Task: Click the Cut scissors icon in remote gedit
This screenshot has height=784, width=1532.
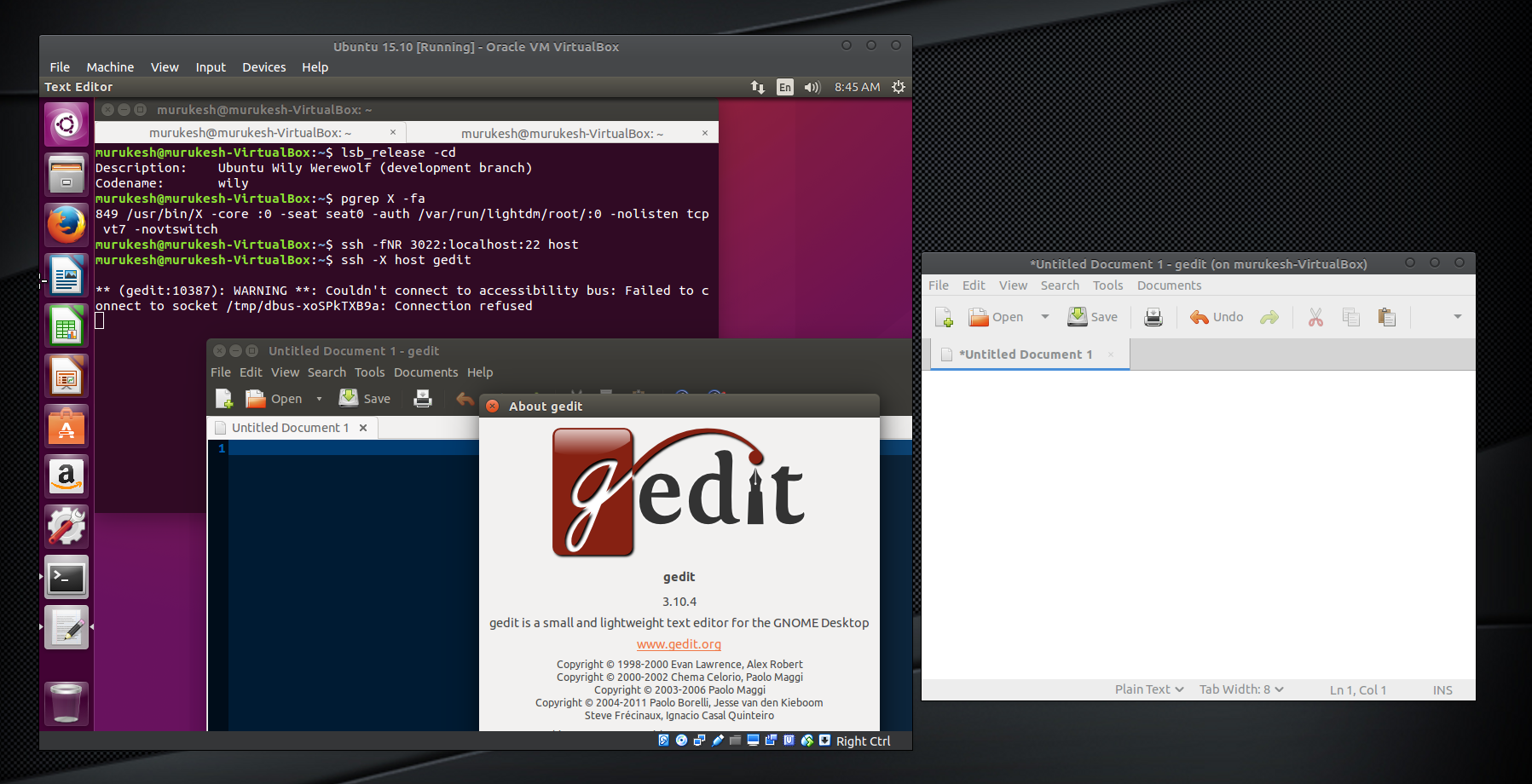Action: (1315, 317)
